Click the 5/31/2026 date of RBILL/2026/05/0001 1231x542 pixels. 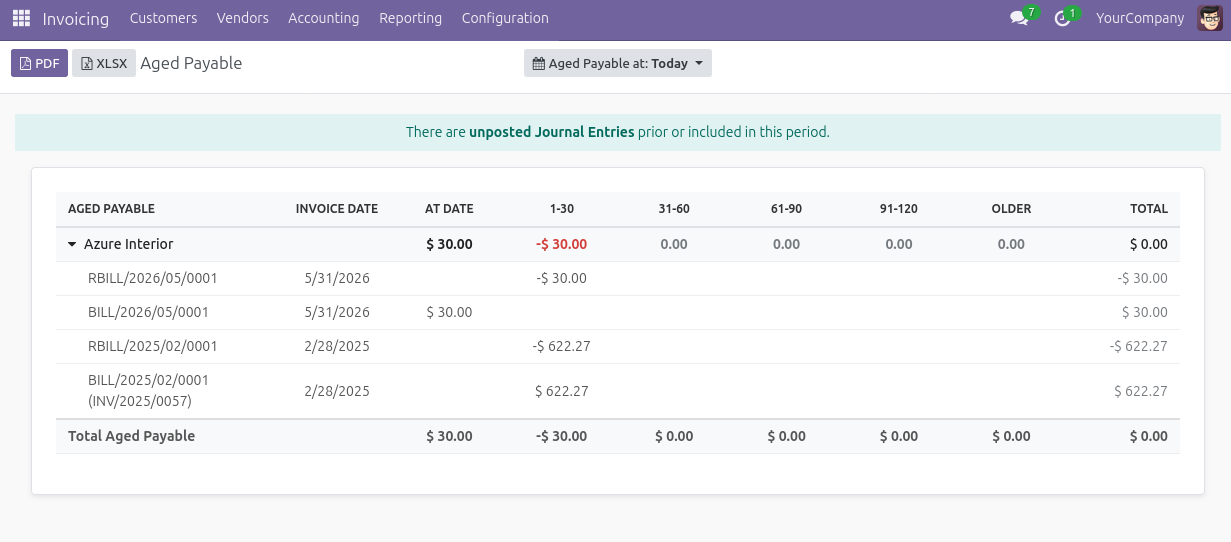[337, 278]
